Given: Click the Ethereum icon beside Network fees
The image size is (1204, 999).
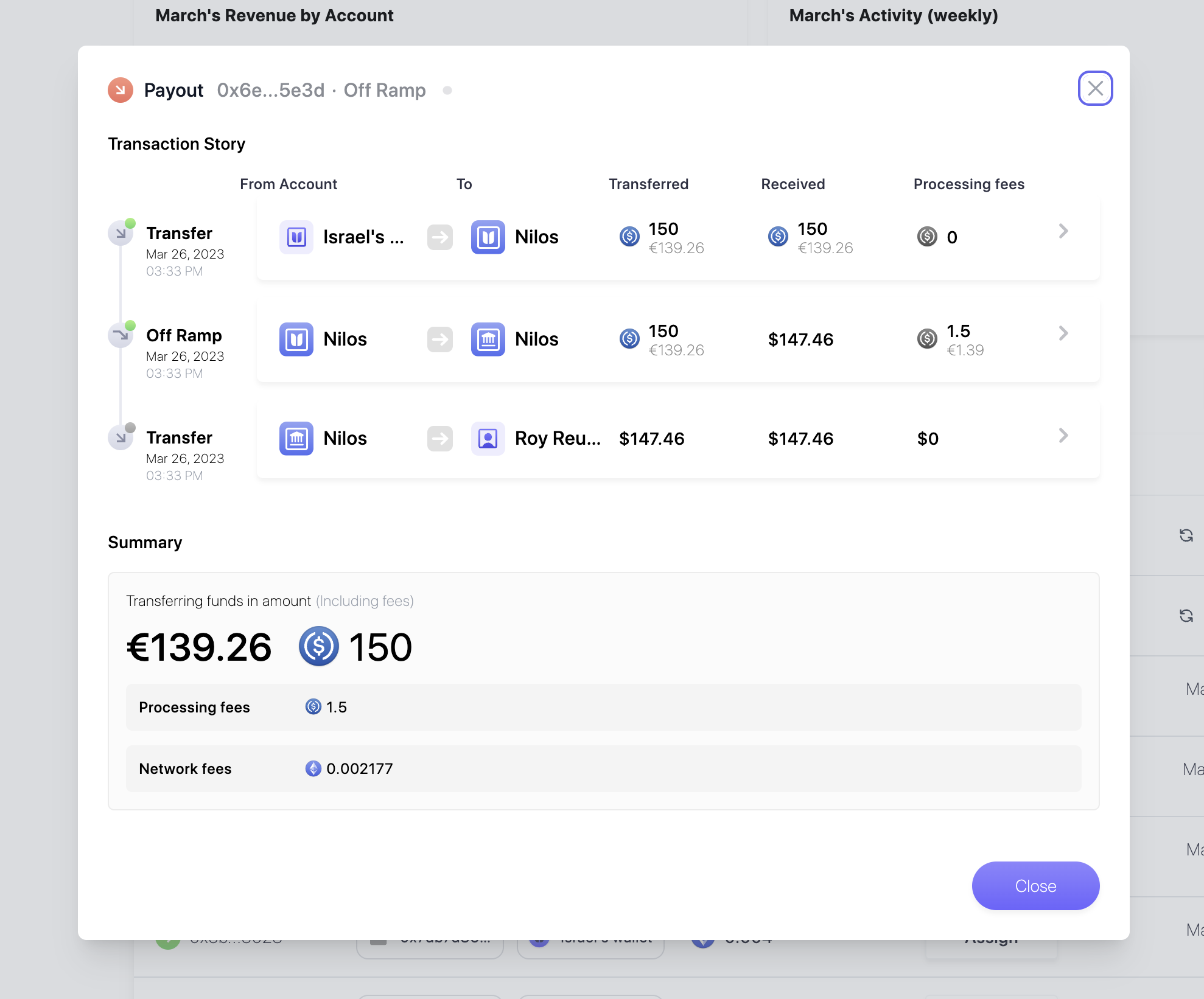Looking at the screenshot, I should 313,768.
